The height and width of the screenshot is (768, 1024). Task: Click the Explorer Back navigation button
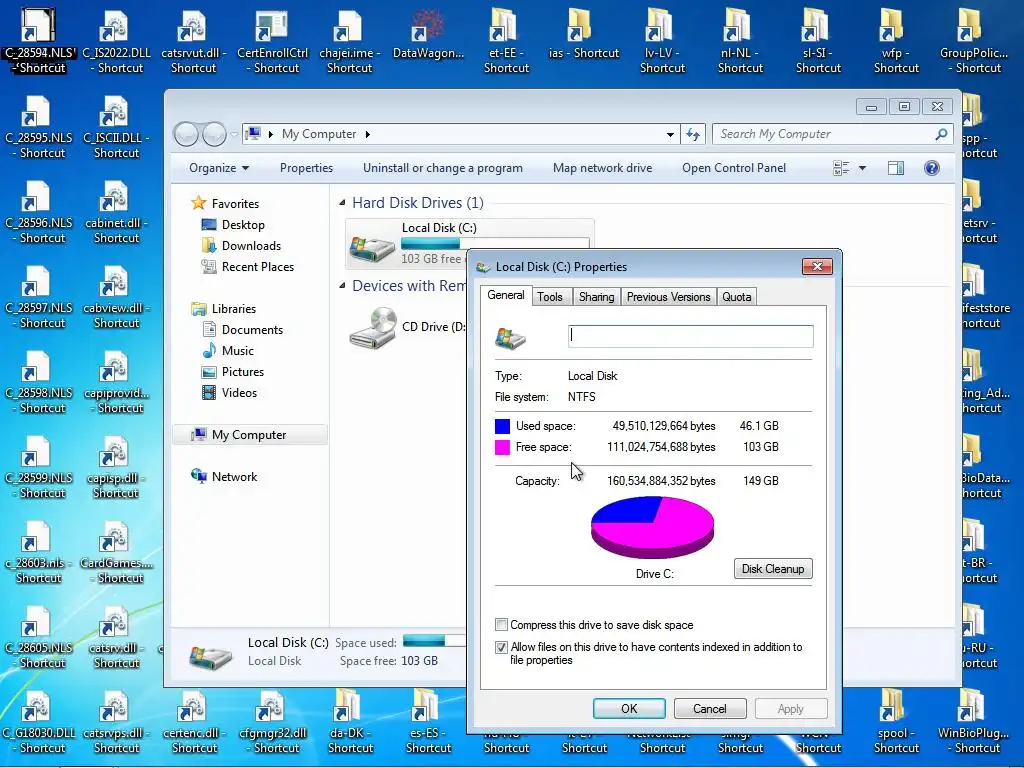[186, 135]
